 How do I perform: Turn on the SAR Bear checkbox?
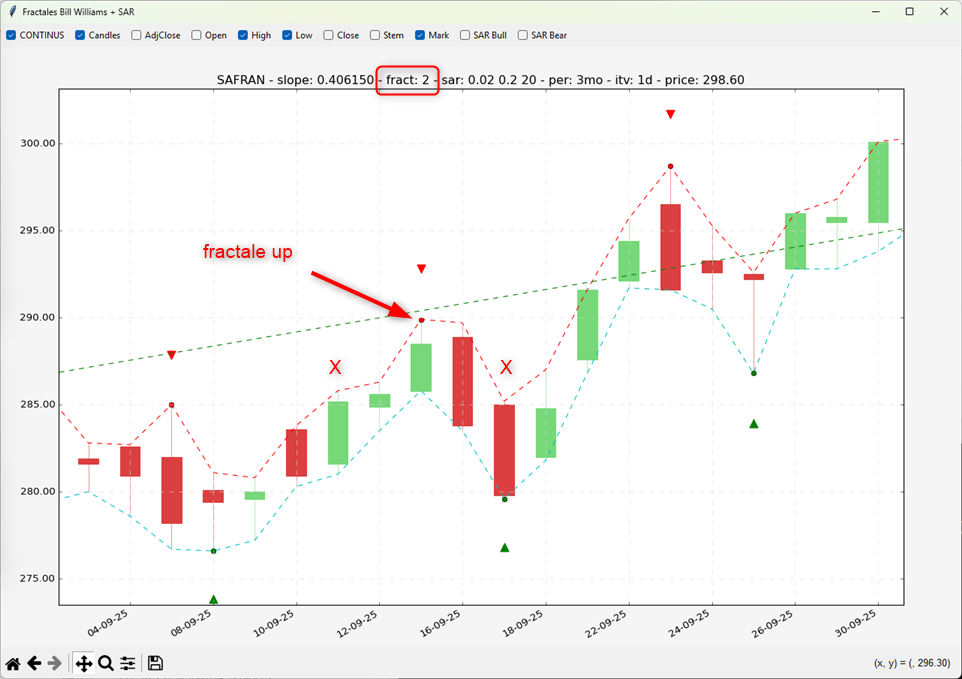(x=523, y=35)
